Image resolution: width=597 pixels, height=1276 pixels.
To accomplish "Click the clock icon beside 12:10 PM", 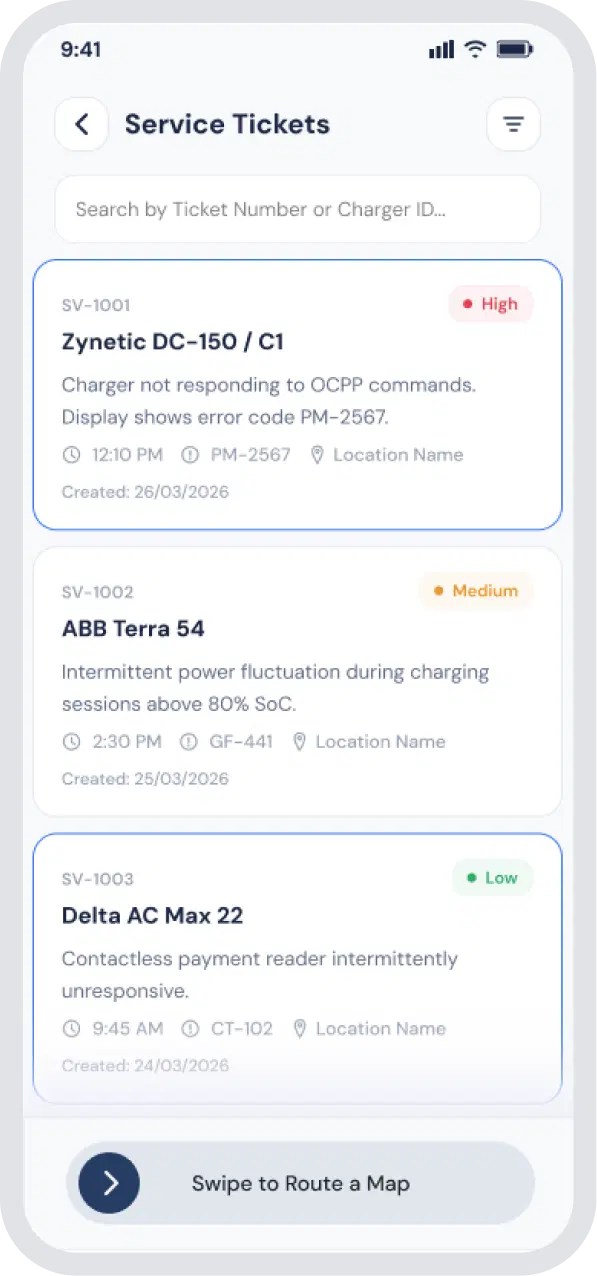I will 71,455.
